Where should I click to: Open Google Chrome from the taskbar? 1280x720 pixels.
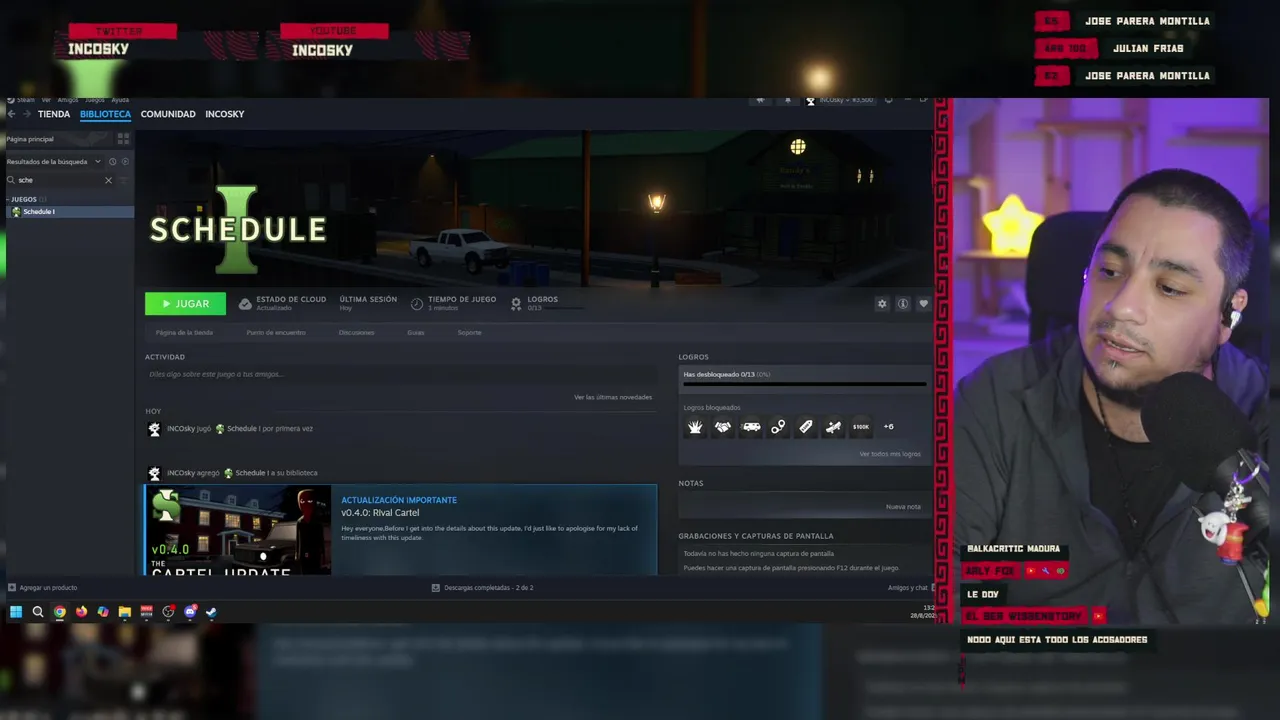(60, 612)
